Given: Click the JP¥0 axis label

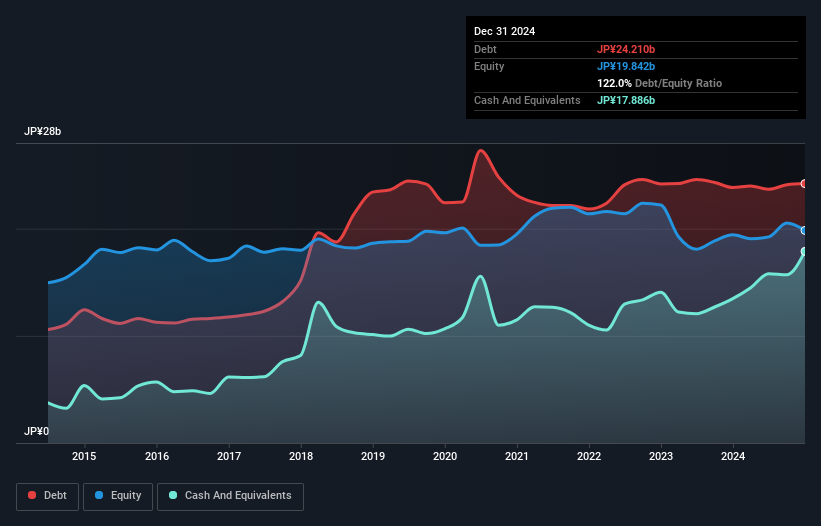Looking at the screenshot, I should (36, 431).
